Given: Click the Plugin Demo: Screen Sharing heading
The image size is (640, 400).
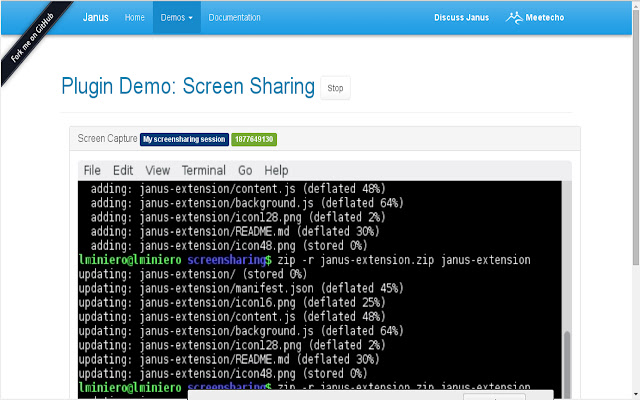Looking at the screenshot, I should [x=188, y=87].
